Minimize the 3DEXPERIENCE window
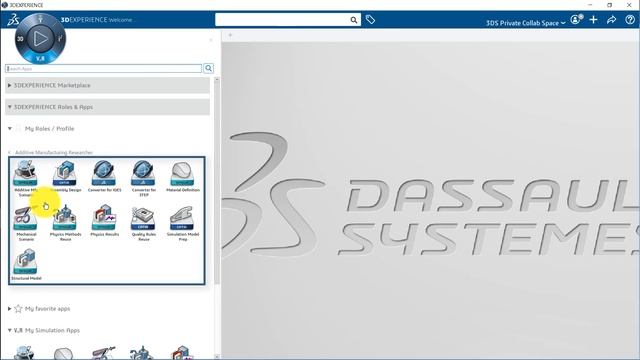The width and height of the screenshot is (640, 360). (590, 5)
